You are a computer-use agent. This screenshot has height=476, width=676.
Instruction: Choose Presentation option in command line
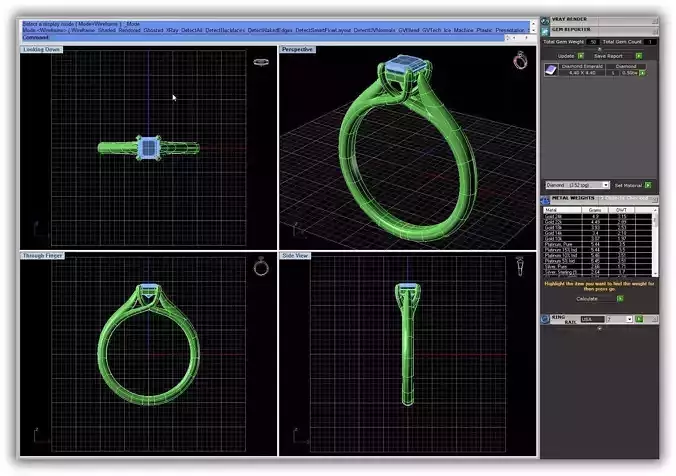pyautogui.click(x=510, y=31)
